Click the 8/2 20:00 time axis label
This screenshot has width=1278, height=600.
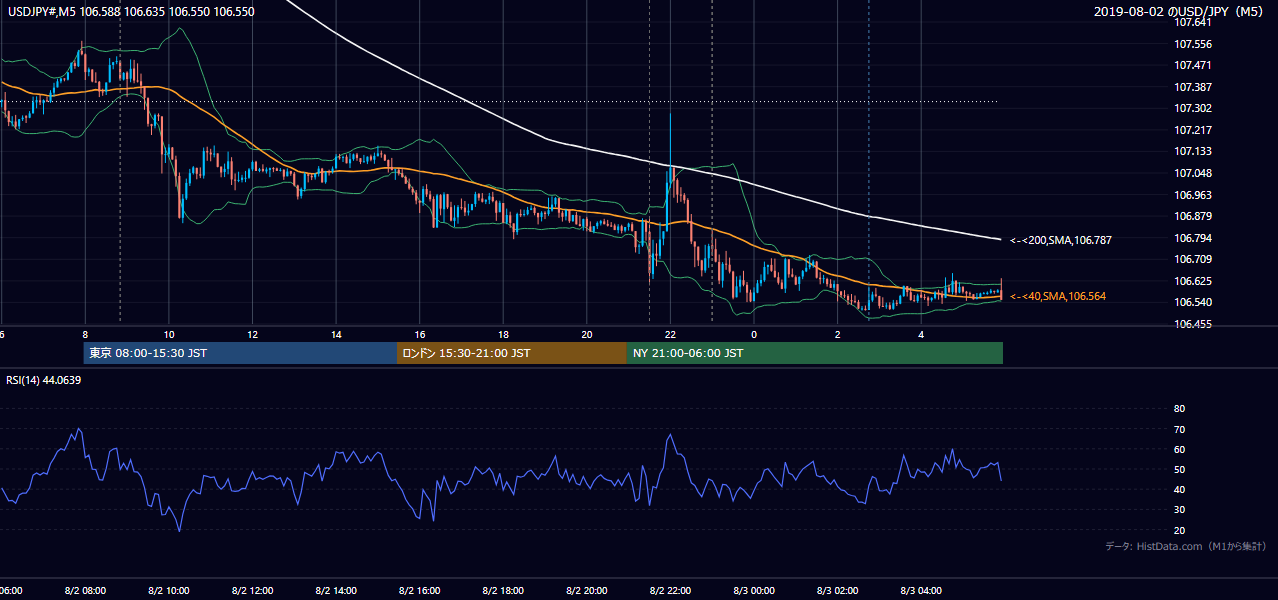(x=587, y=590)
